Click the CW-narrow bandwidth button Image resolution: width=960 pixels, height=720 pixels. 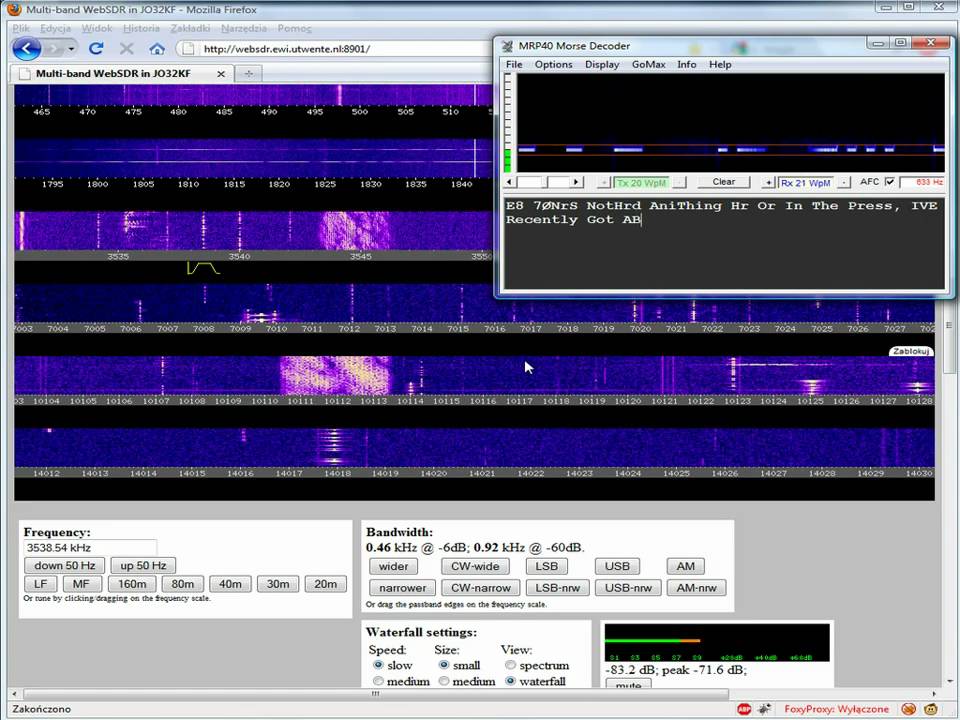[481, 588]
